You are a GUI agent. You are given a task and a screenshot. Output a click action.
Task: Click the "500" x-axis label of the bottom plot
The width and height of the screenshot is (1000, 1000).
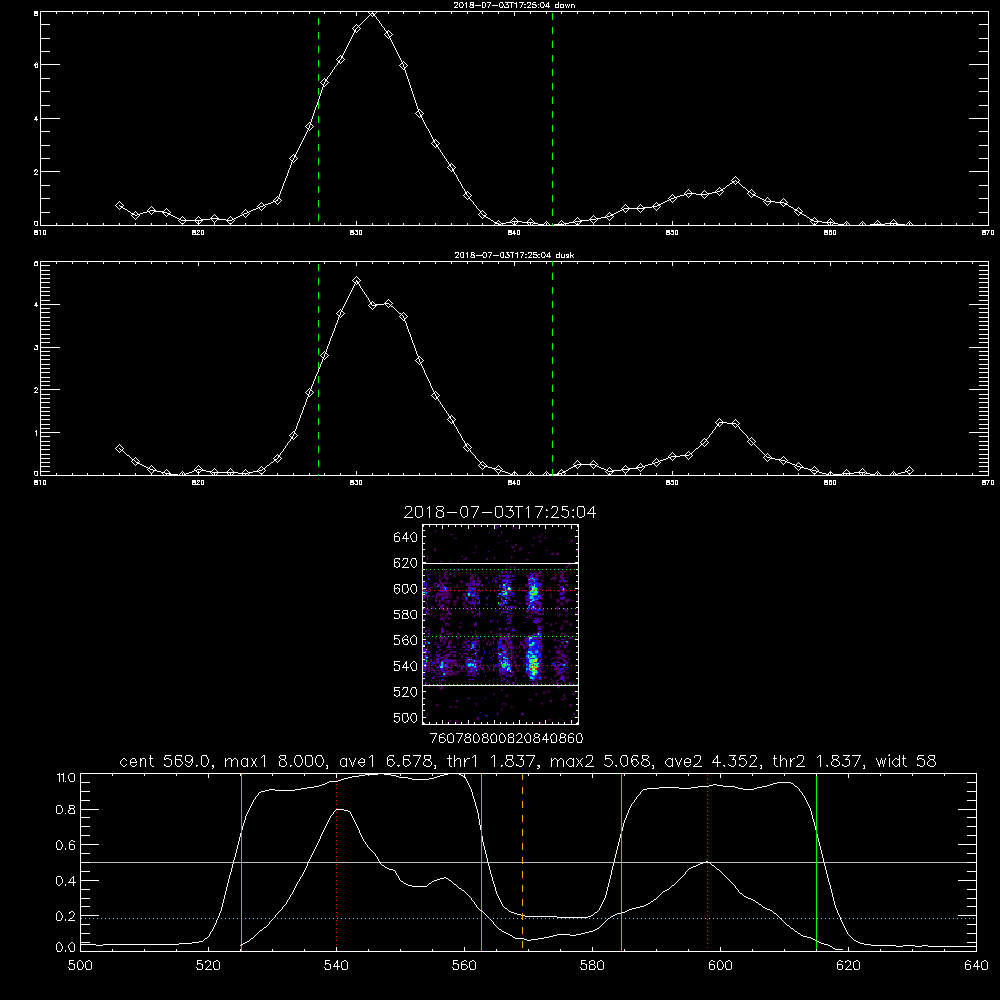[x=80, y=966]
